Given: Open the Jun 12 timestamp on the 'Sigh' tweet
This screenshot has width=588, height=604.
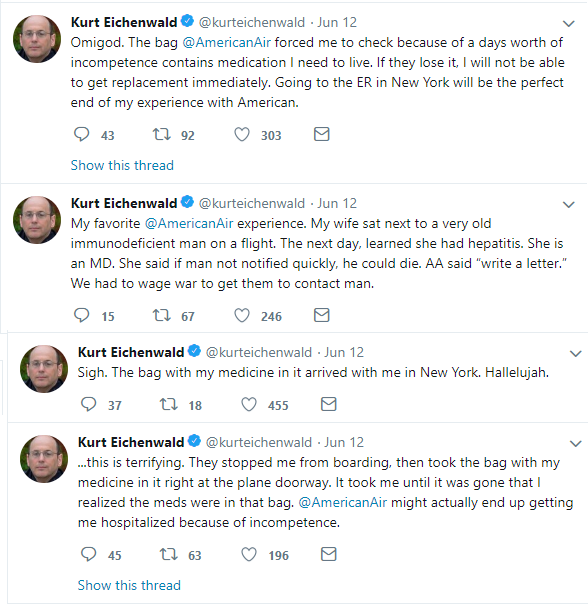Looking at the screenshot, I should pos(344,352).
